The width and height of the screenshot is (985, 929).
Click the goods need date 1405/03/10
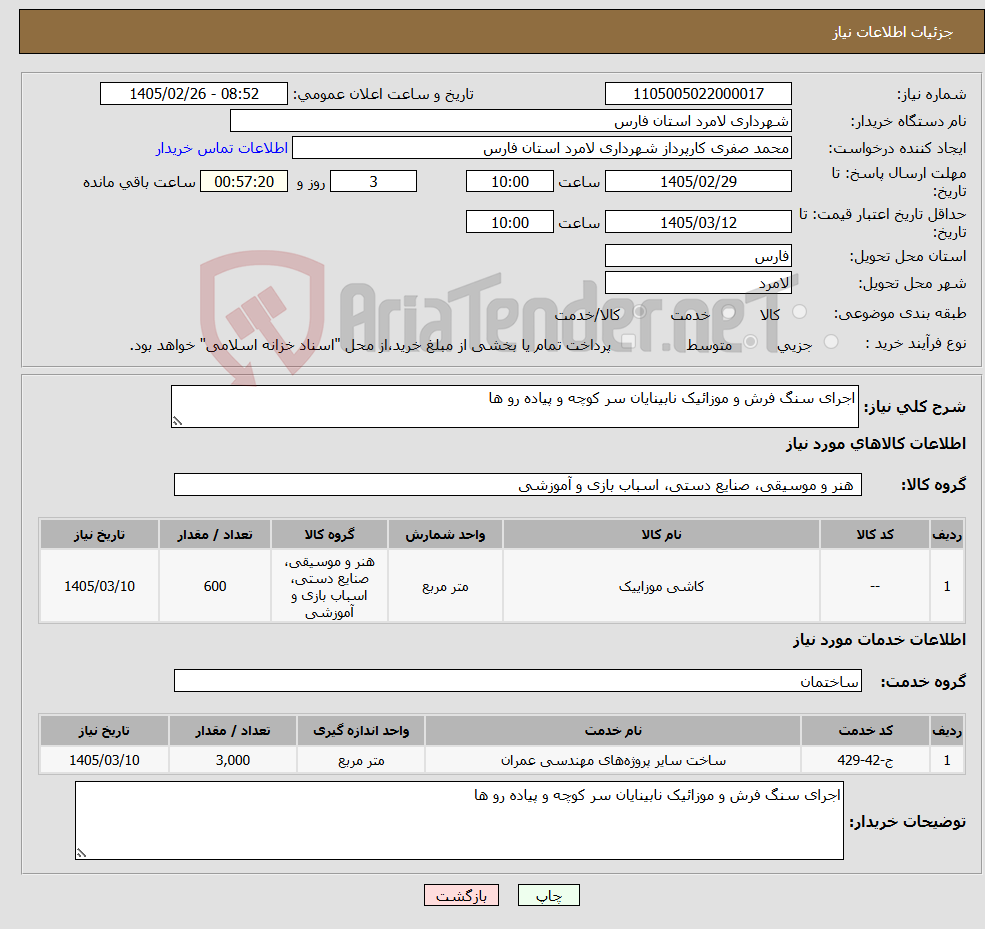click(99, 586)
